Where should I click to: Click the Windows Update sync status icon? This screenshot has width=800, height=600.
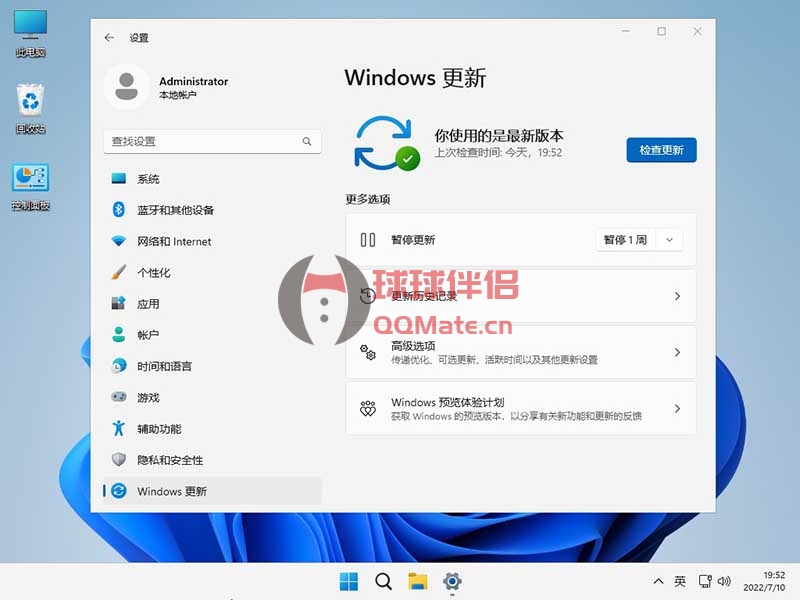click(x=385, y=143)
